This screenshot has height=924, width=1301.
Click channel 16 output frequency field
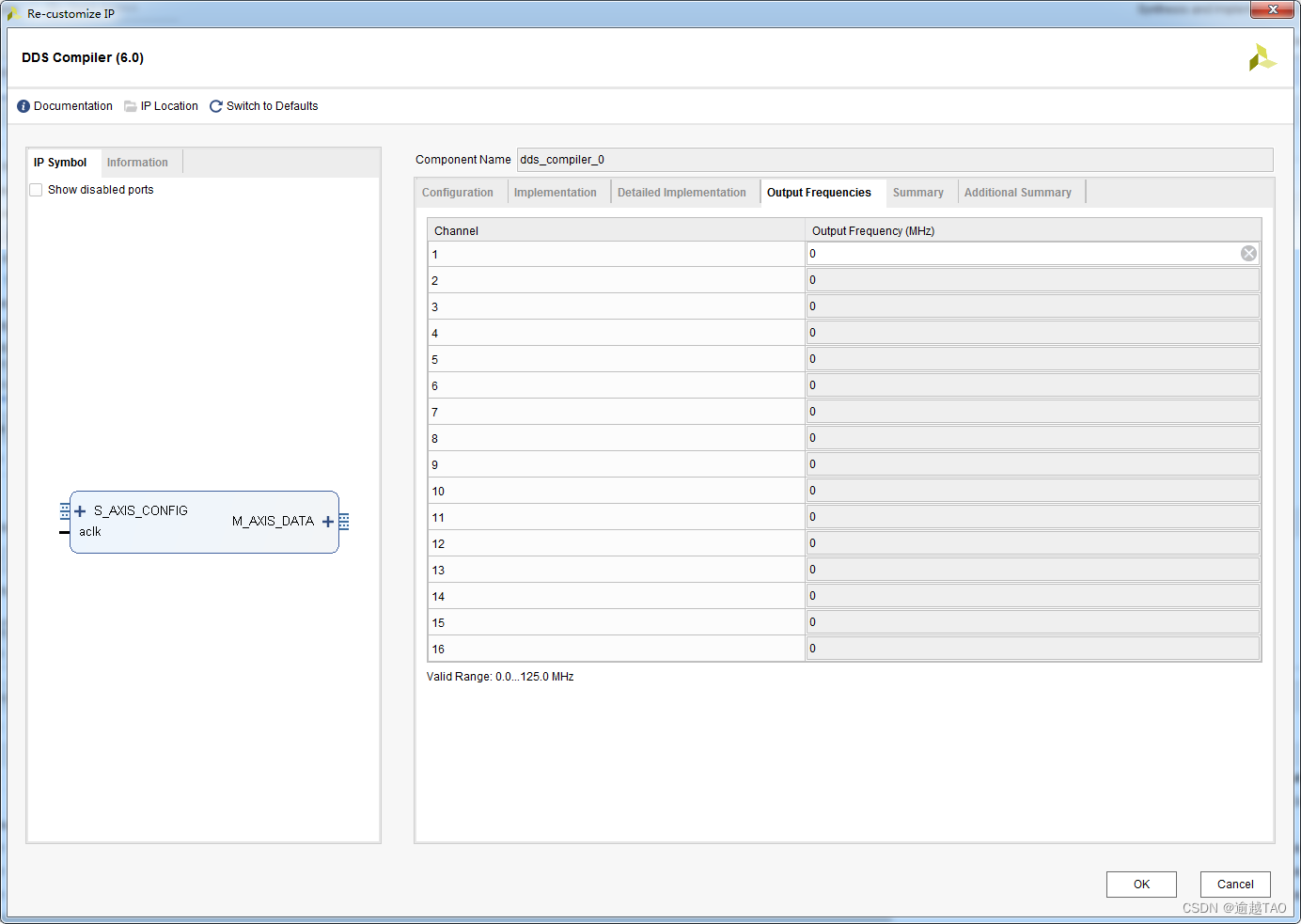pos(1033,649)
